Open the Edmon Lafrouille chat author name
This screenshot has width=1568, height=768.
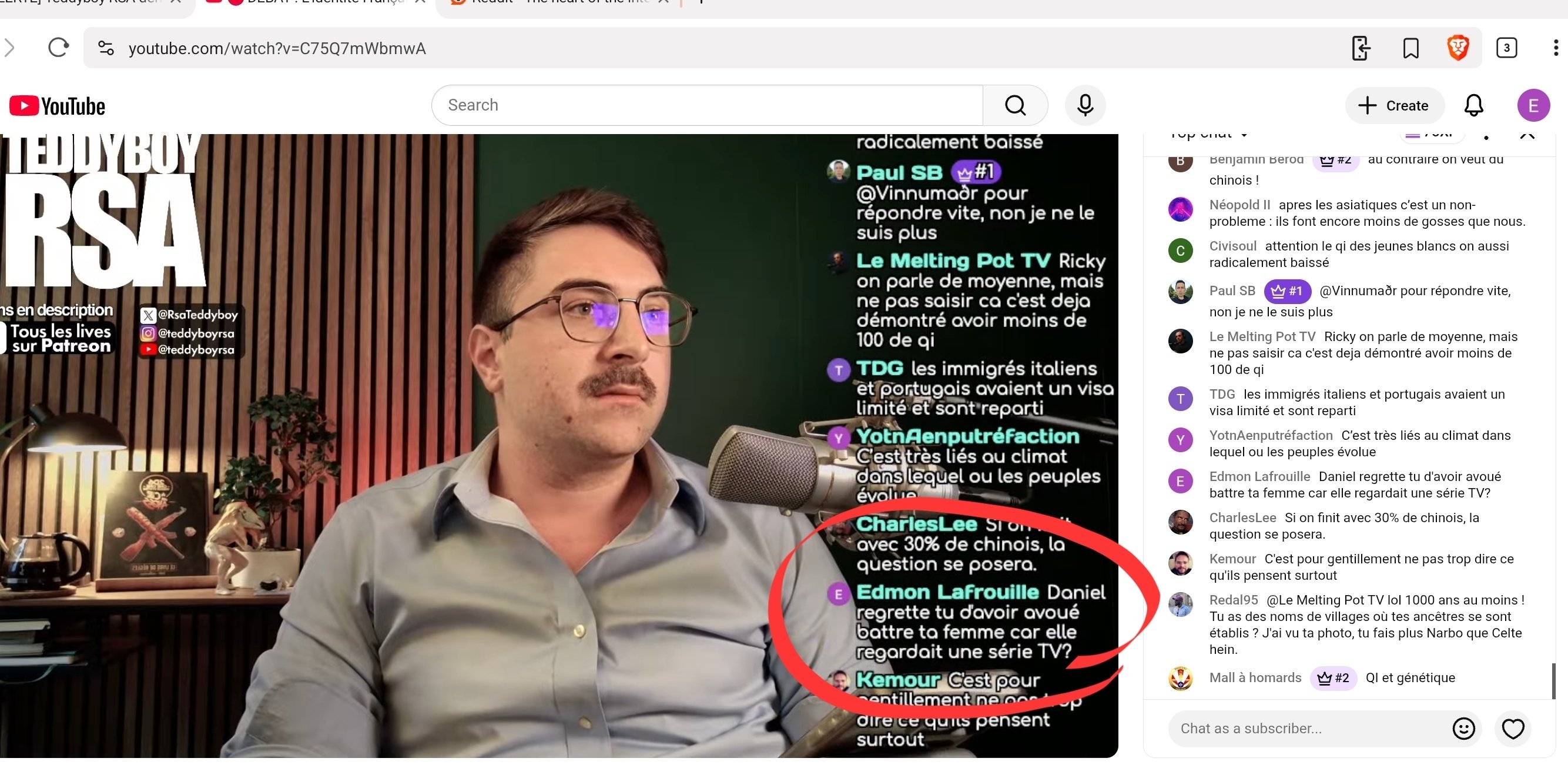pyautogui.click(x=1259, y=476)
